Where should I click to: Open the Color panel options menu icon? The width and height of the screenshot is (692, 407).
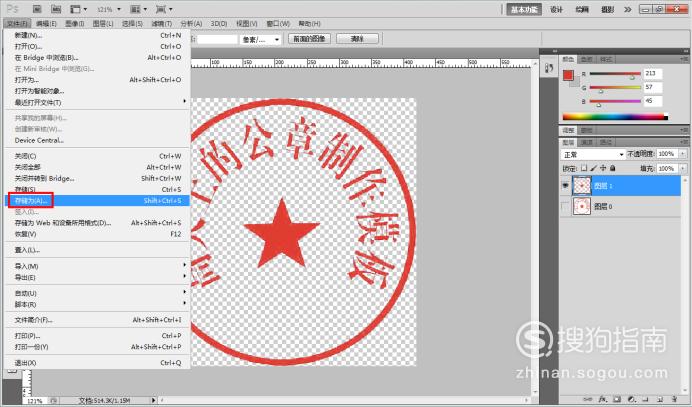[x=684, y=59]
